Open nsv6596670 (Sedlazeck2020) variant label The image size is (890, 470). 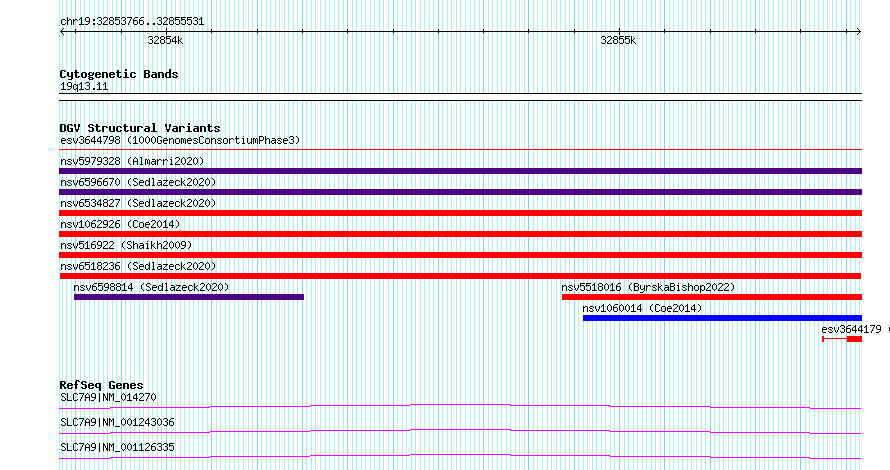138,182
